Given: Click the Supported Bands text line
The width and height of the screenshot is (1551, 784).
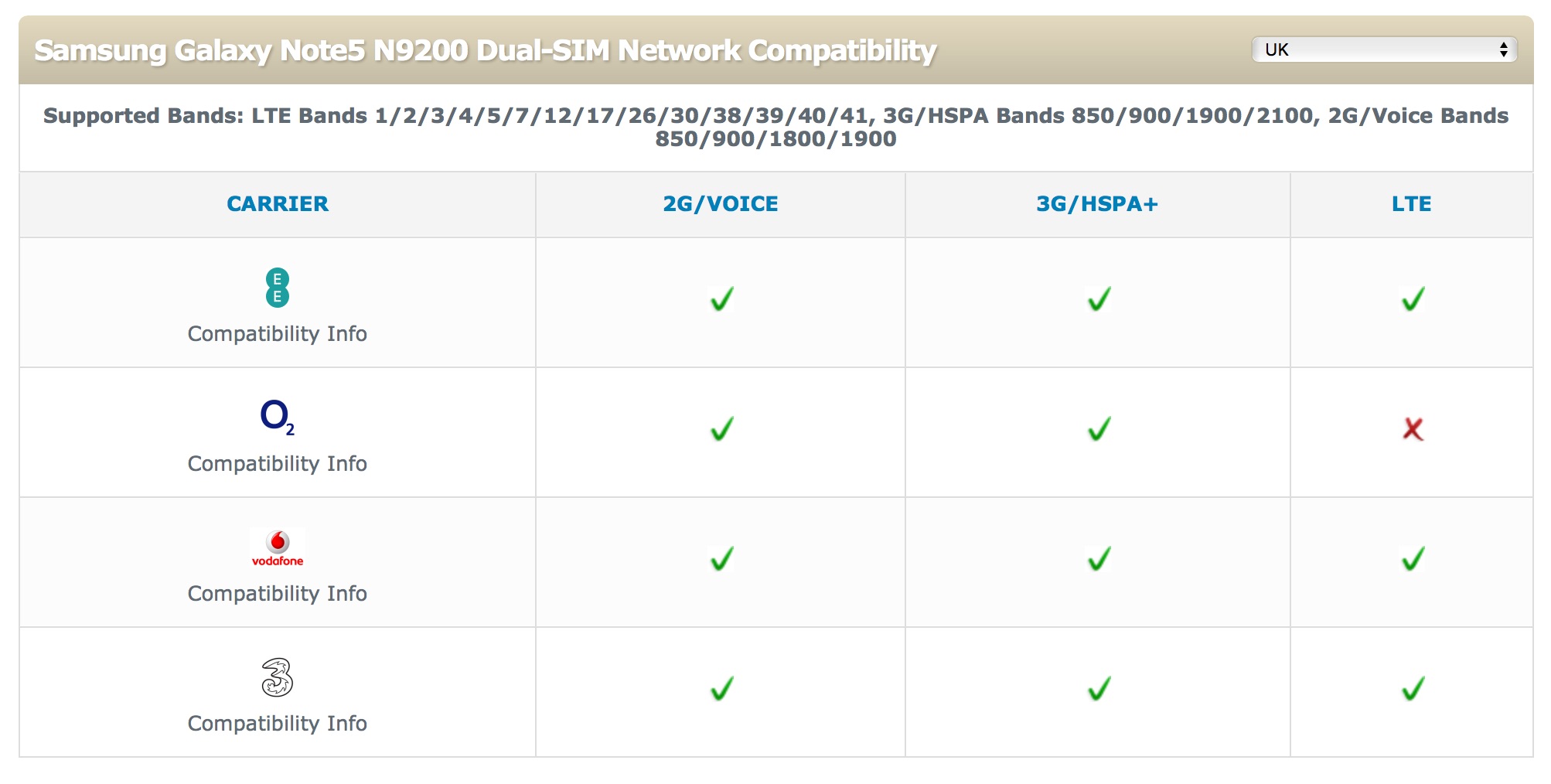Looking at the screenshot, I should (775, 128).
